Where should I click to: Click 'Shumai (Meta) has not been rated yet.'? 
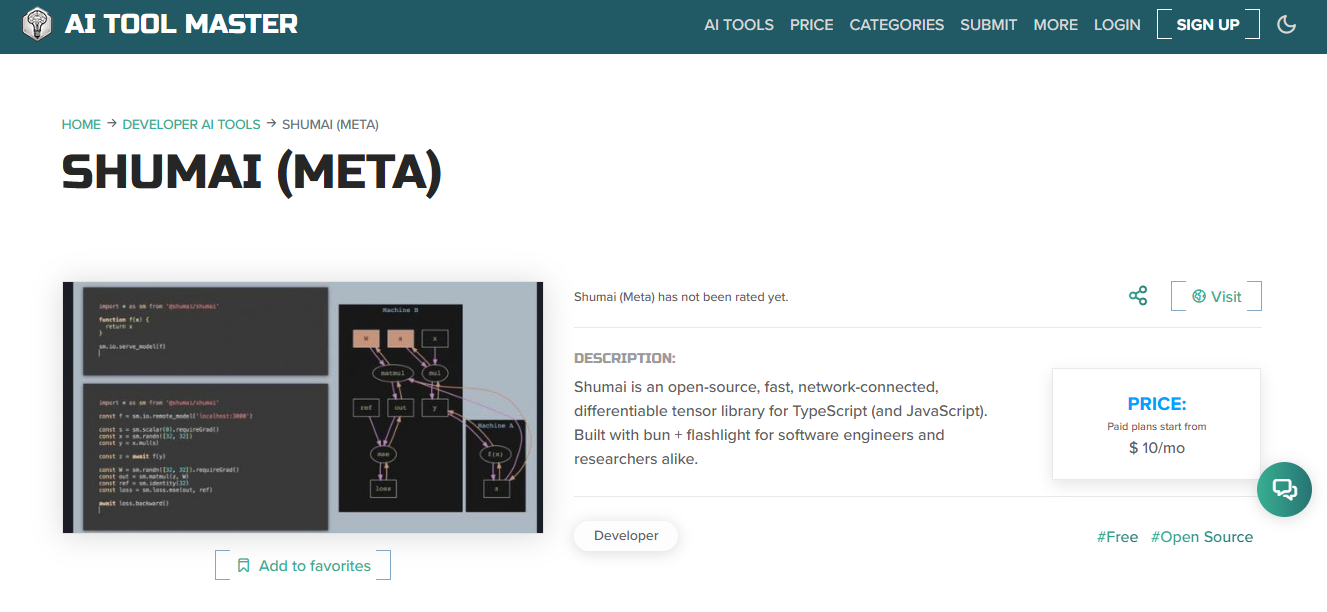681,297
